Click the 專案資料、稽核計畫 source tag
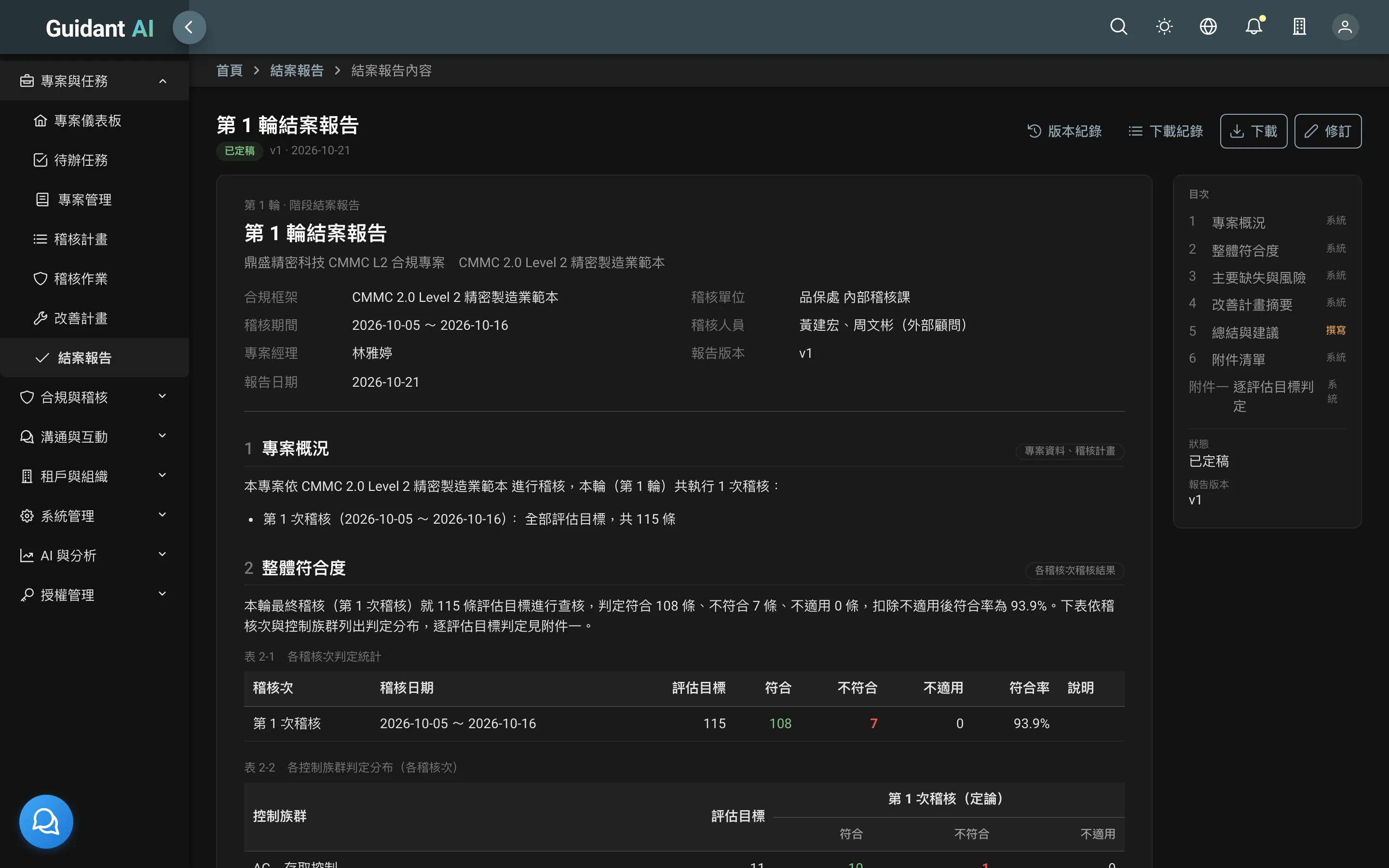This screenshot has height=868, width=1389. coord(1070,451)
